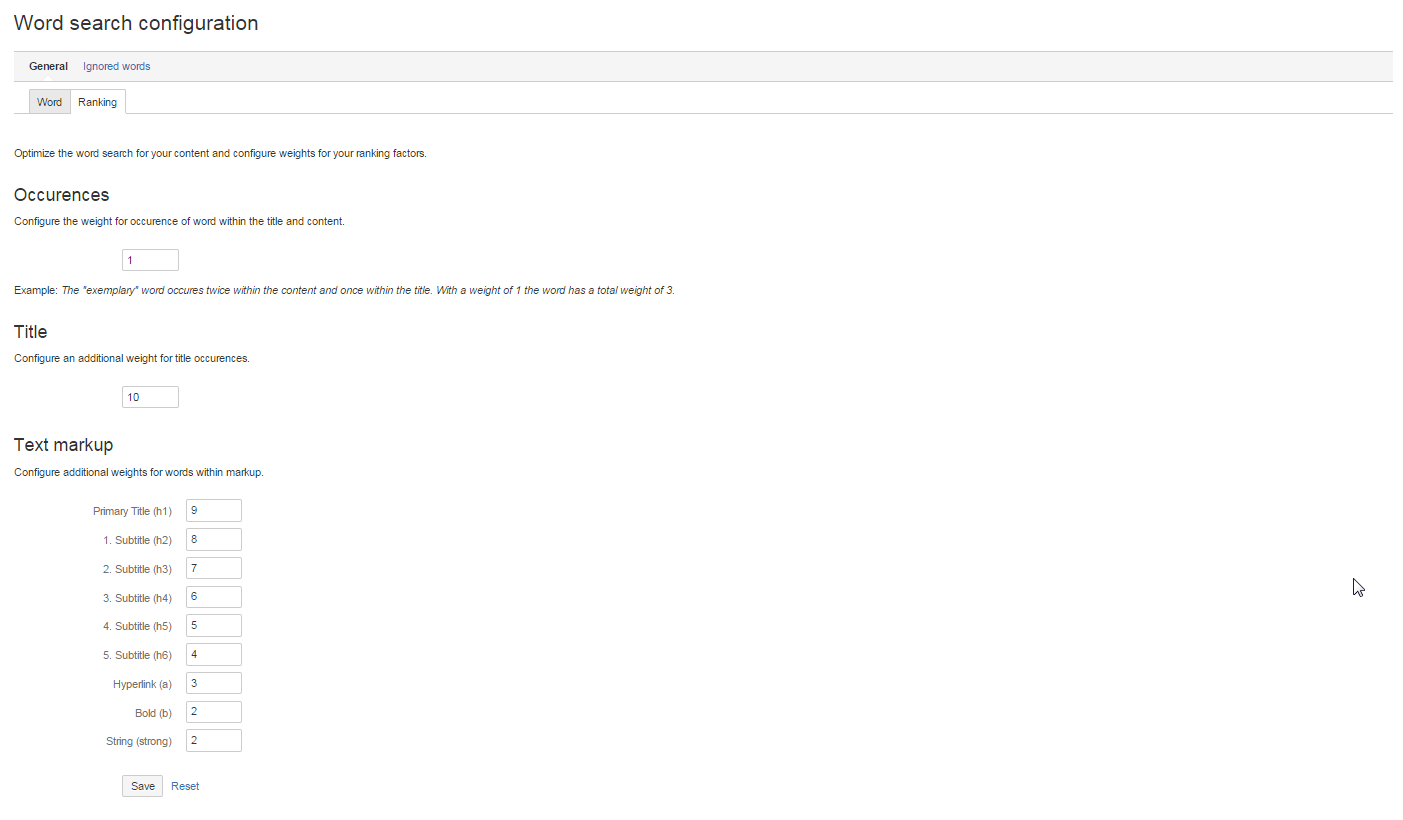Screen dimensions: 1403x820
Task: Click the Occurences weight input field
Action: [x=150, y=260]
